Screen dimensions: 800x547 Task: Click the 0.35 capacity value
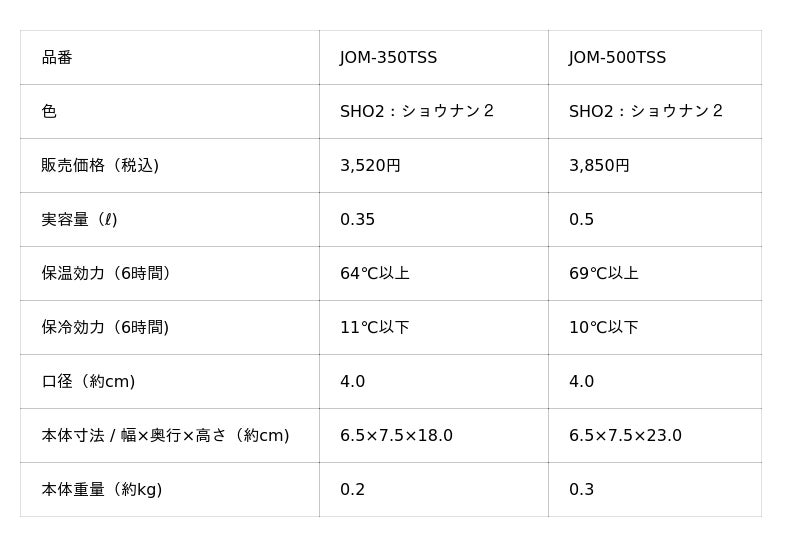point(357,220)
